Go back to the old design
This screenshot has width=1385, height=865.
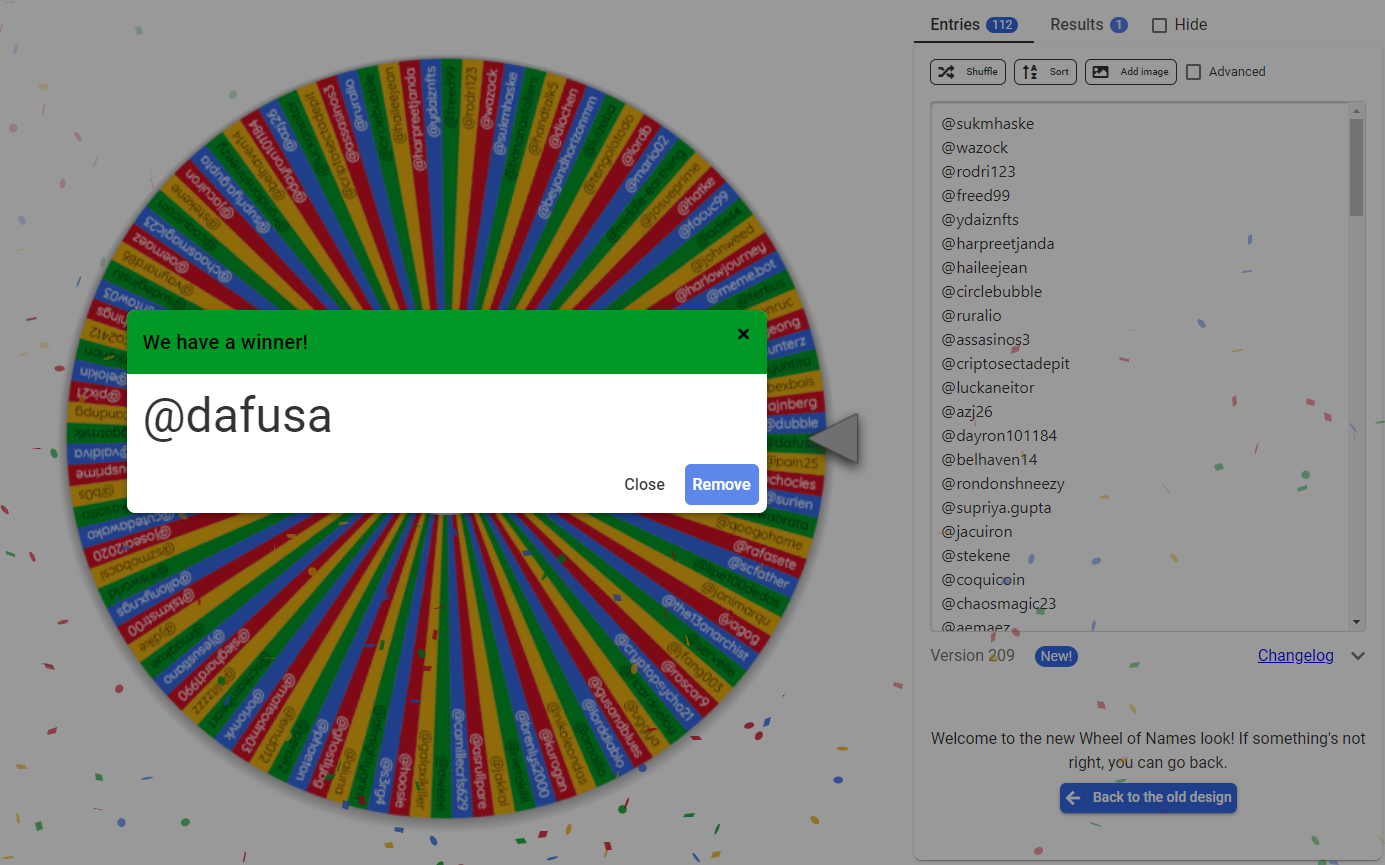pyautogui.click(x=1148, y=797)
